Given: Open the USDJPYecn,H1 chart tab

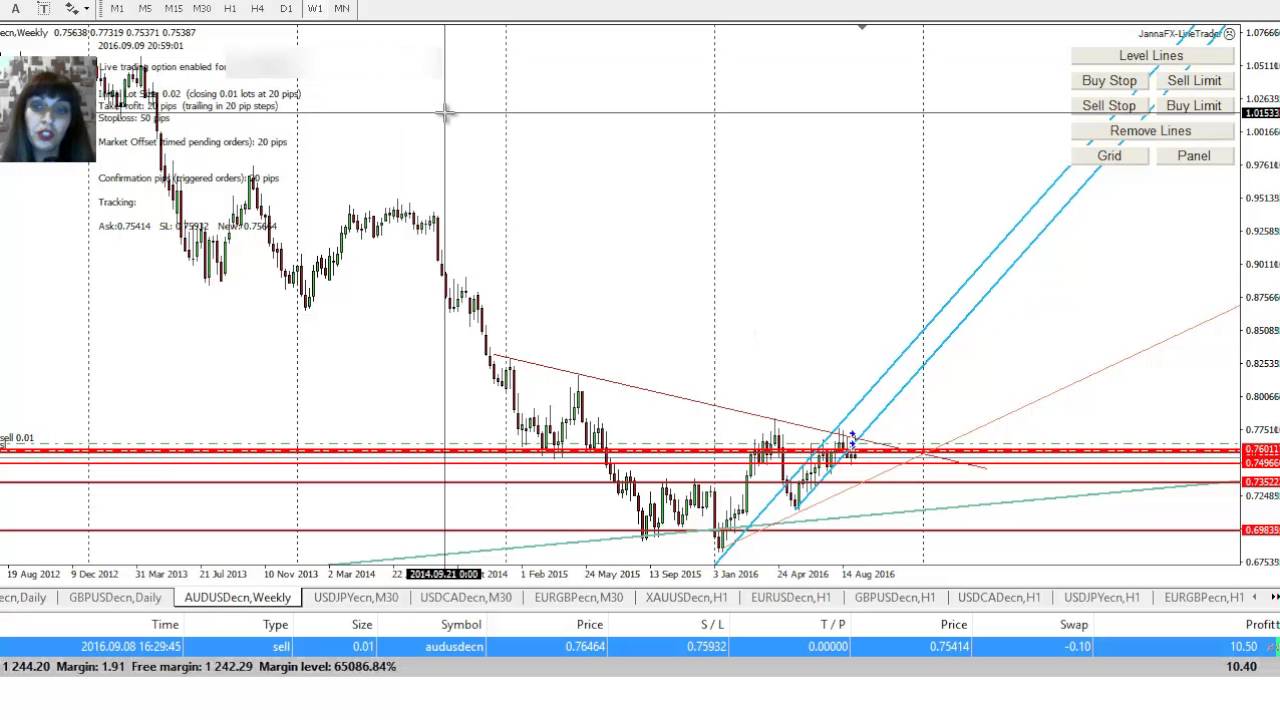Looking at the screenshot, I should pos(1102,597).
